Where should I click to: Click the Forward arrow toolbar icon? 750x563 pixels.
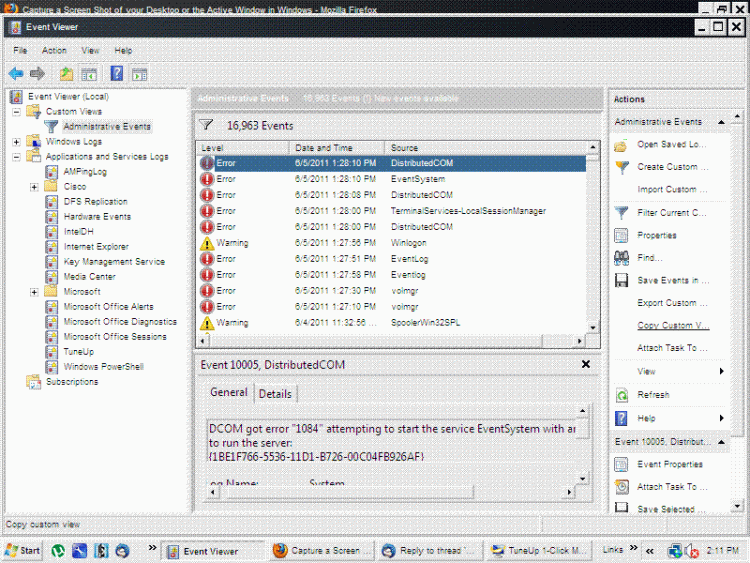[37, 74]
